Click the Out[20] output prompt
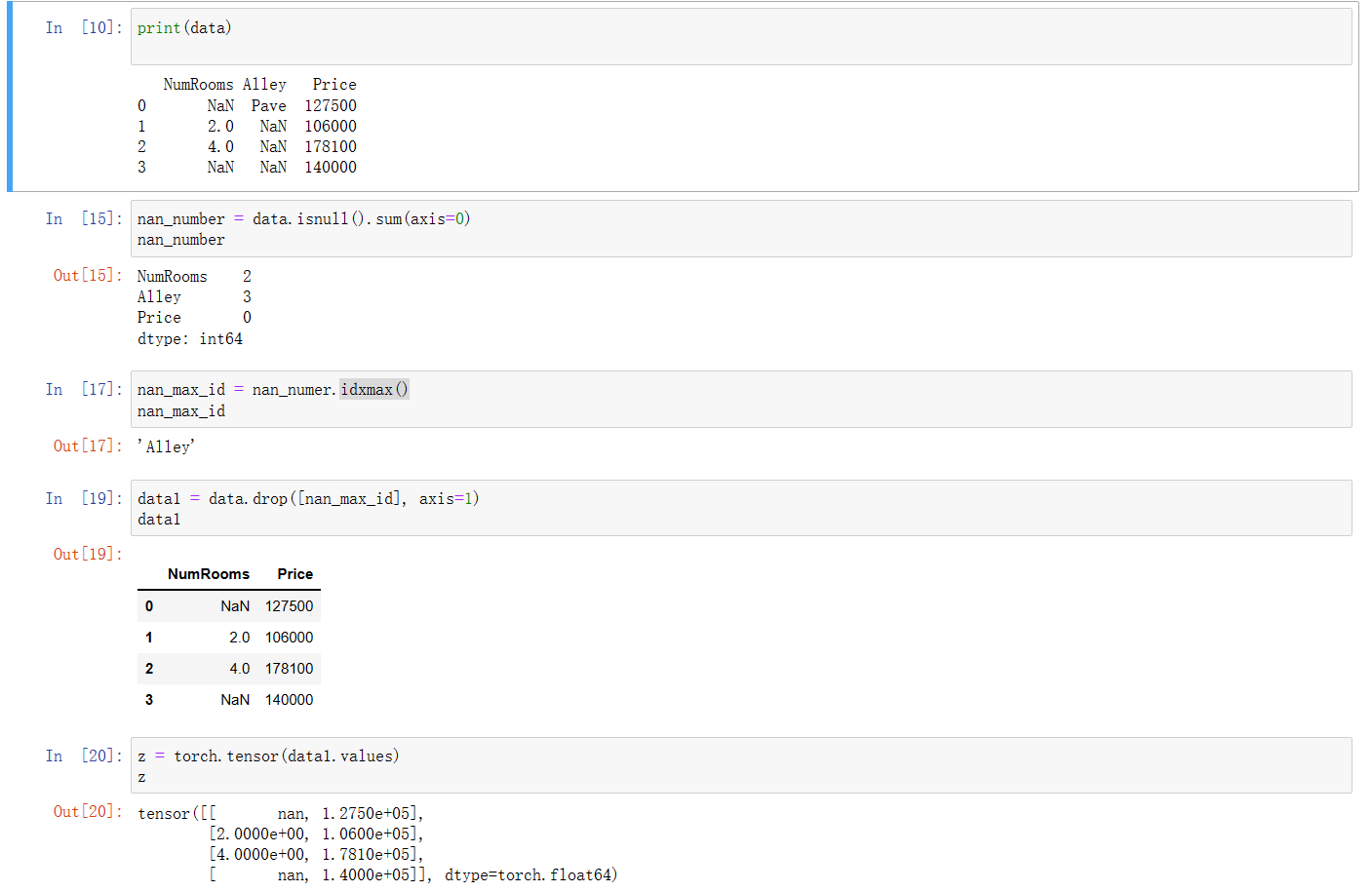The width and height of the screenshot is (1372, 892). click(88, 812)
